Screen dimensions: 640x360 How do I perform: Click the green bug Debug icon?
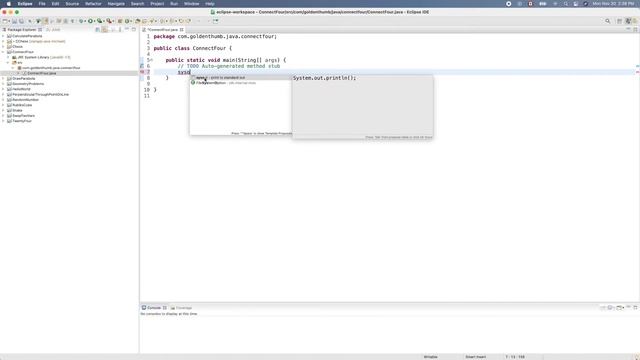81,21
